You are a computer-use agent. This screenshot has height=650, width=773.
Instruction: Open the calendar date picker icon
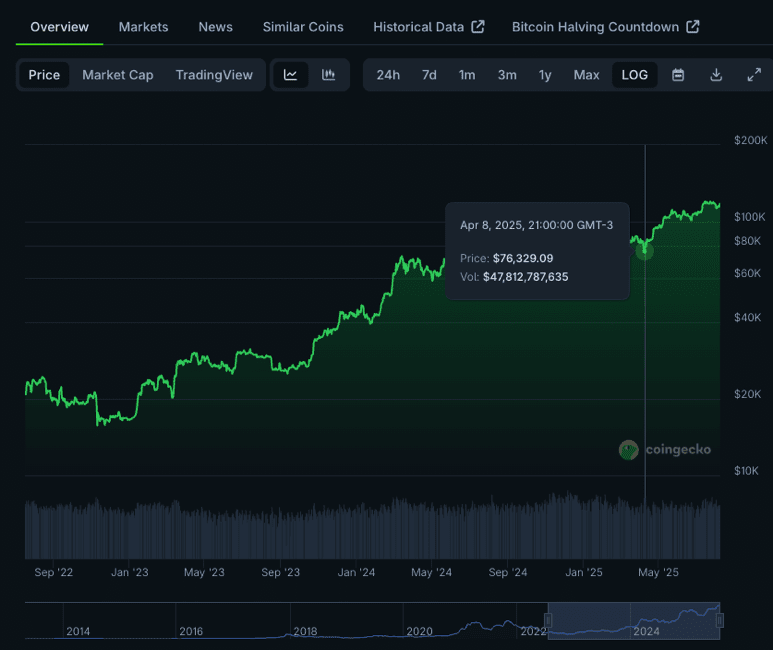(x=678, y=75)
